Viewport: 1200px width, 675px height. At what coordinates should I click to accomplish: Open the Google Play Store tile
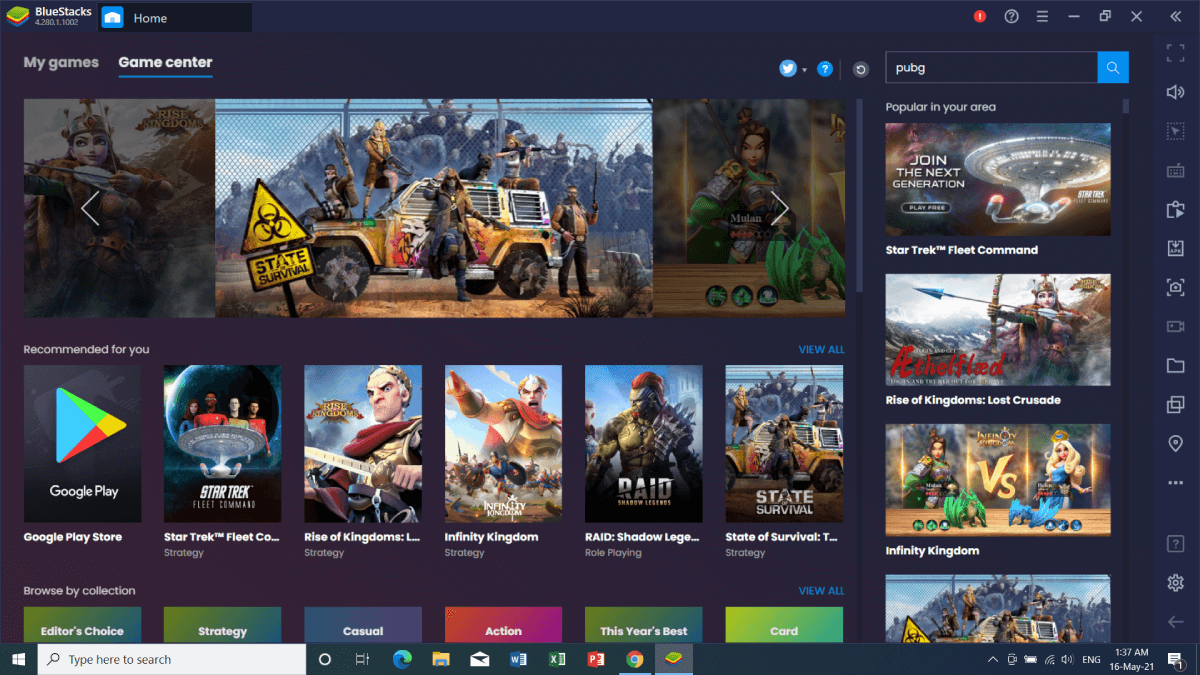coord(82,444)
